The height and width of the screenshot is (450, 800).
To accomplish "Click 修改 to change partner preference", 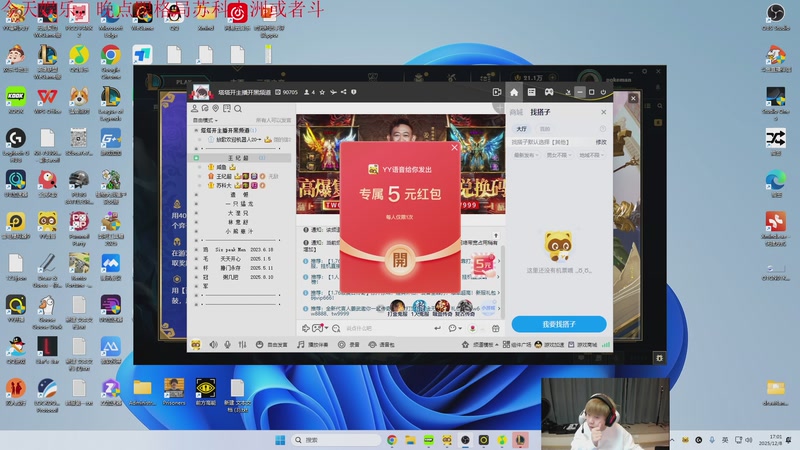I will pos(601,142).
